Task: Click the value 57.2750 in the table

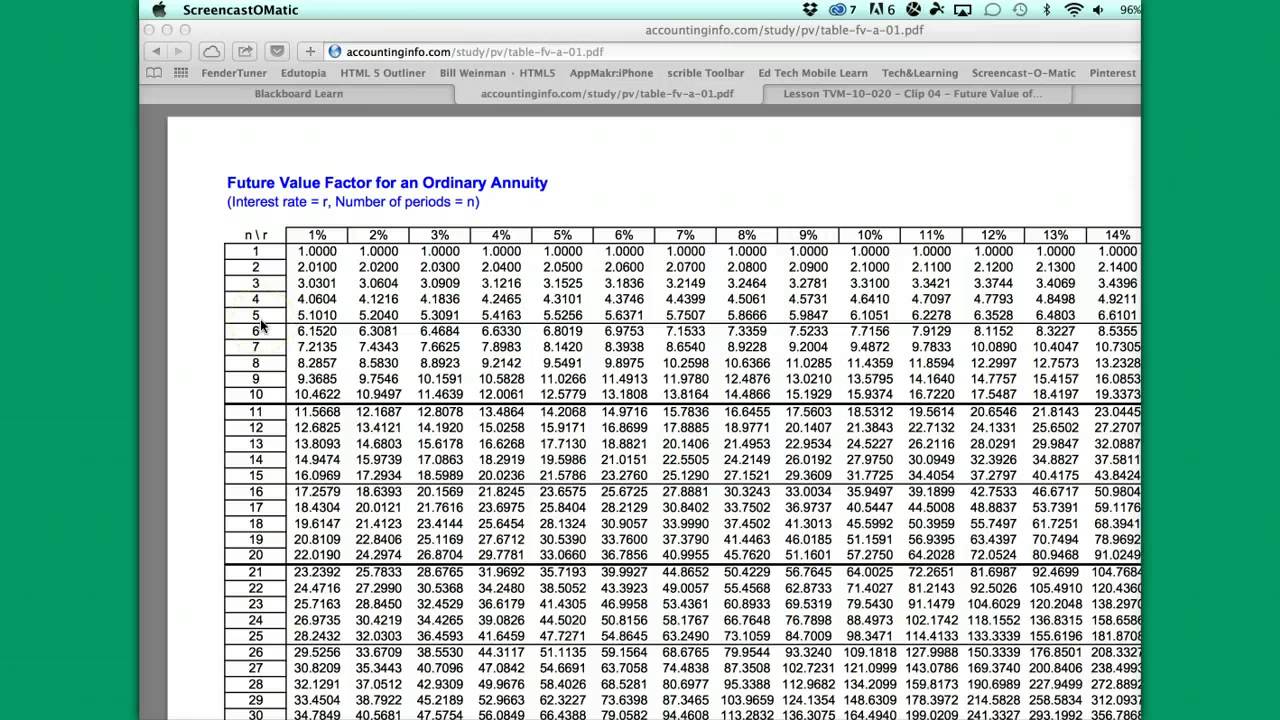Action: click(869, 555)
